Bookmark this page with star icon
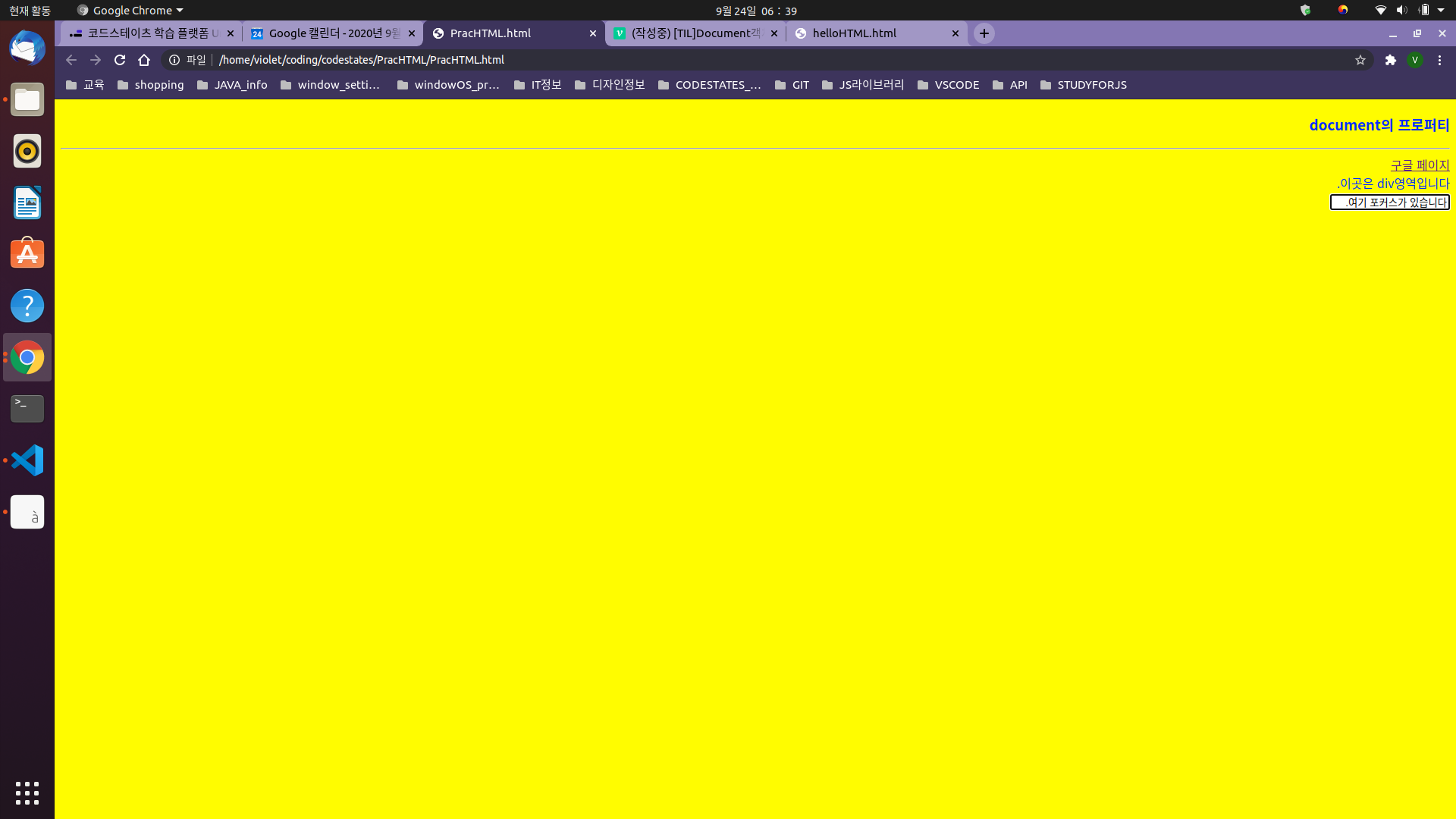Screen dimensions: 1456x819 click(1360, 60)
